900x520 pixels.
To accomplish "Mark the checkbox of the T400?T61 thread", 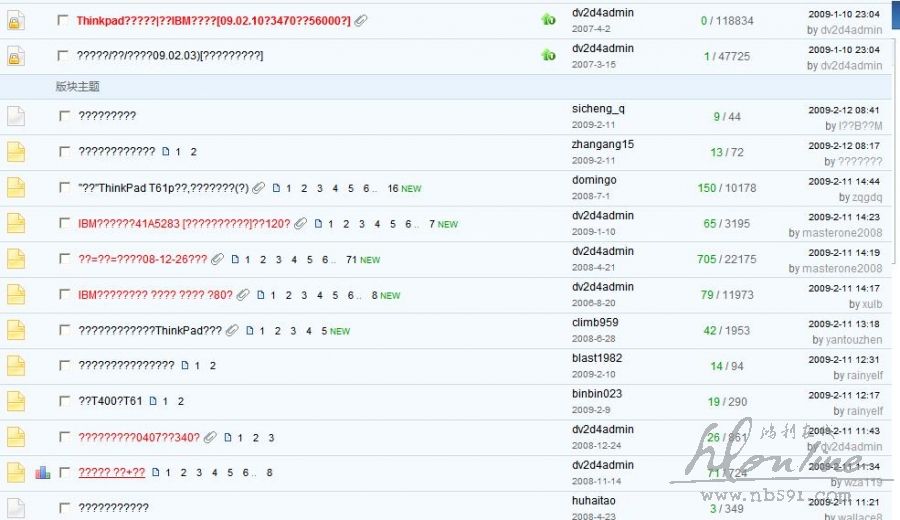I will (x=64, y=401).
